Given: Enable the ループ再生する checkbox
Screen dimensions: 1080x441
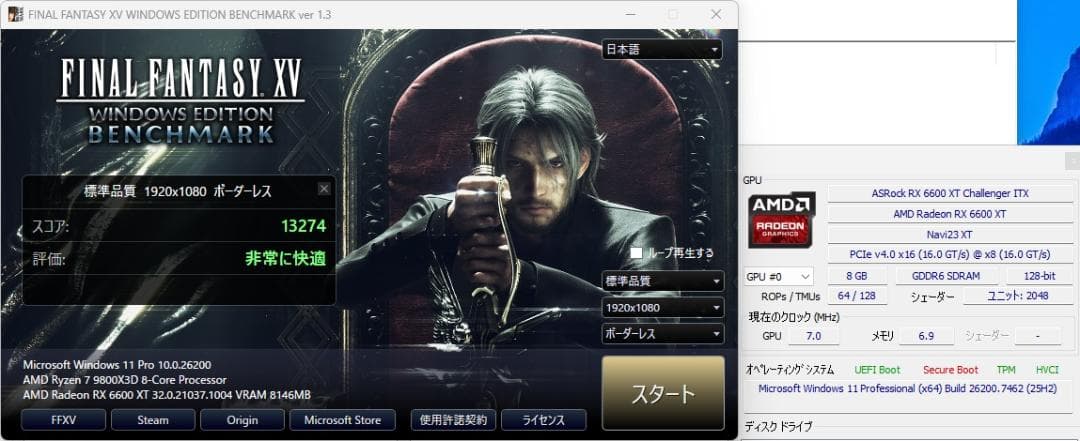Looking at the screenshot, I should 636,253.
